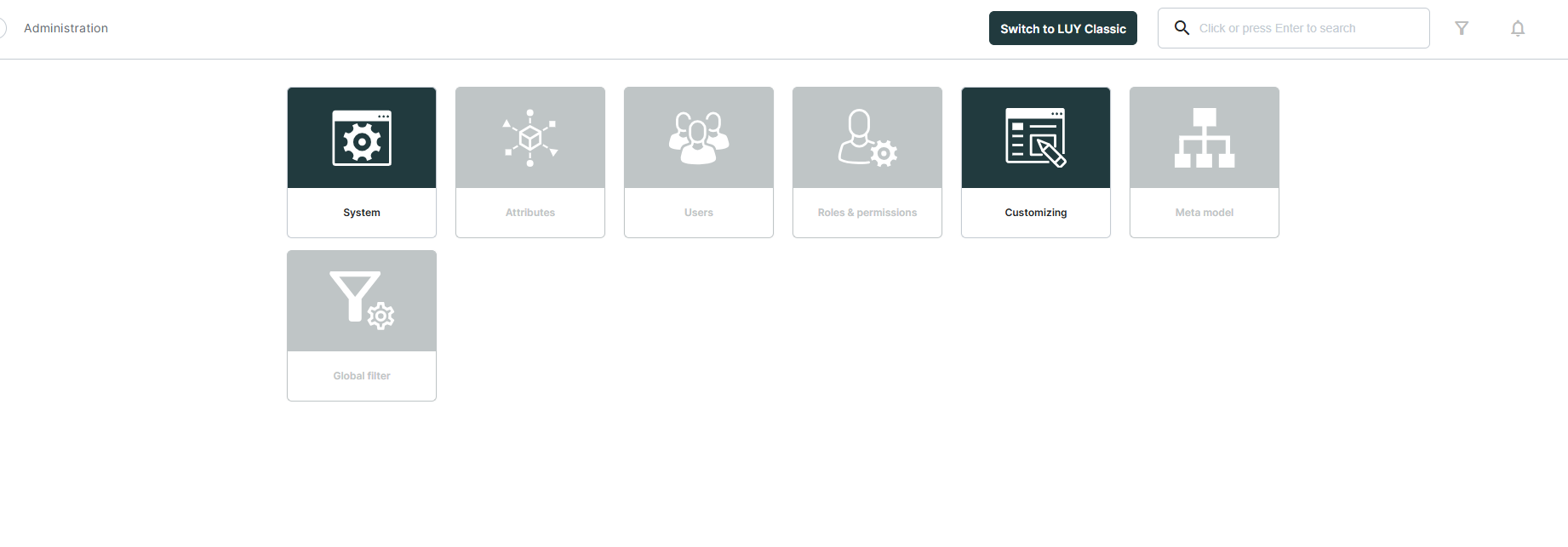The image size is (1568, 547).
Task: Click the filter funnel icon in header
Action: click(x=1462, y=28)
